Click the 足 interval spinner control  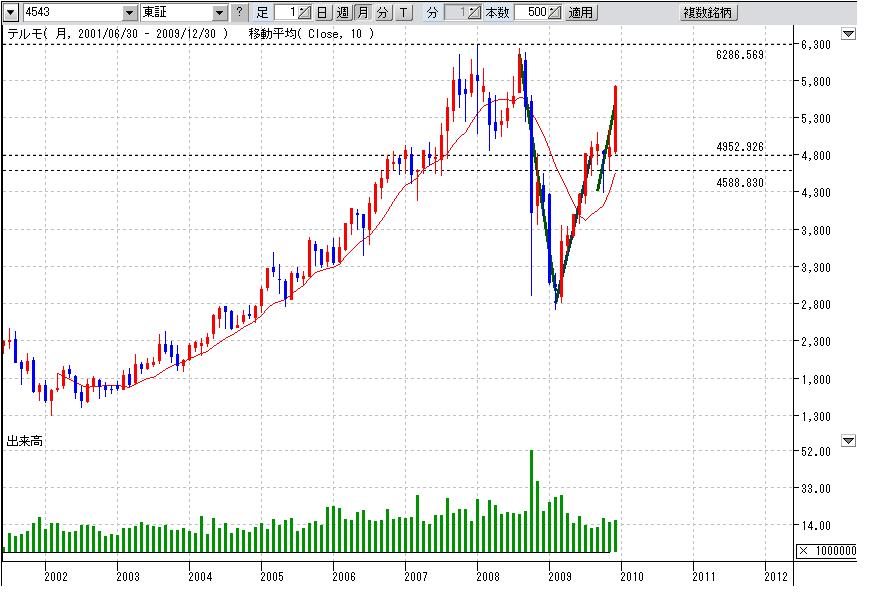[x=307, y=13]
